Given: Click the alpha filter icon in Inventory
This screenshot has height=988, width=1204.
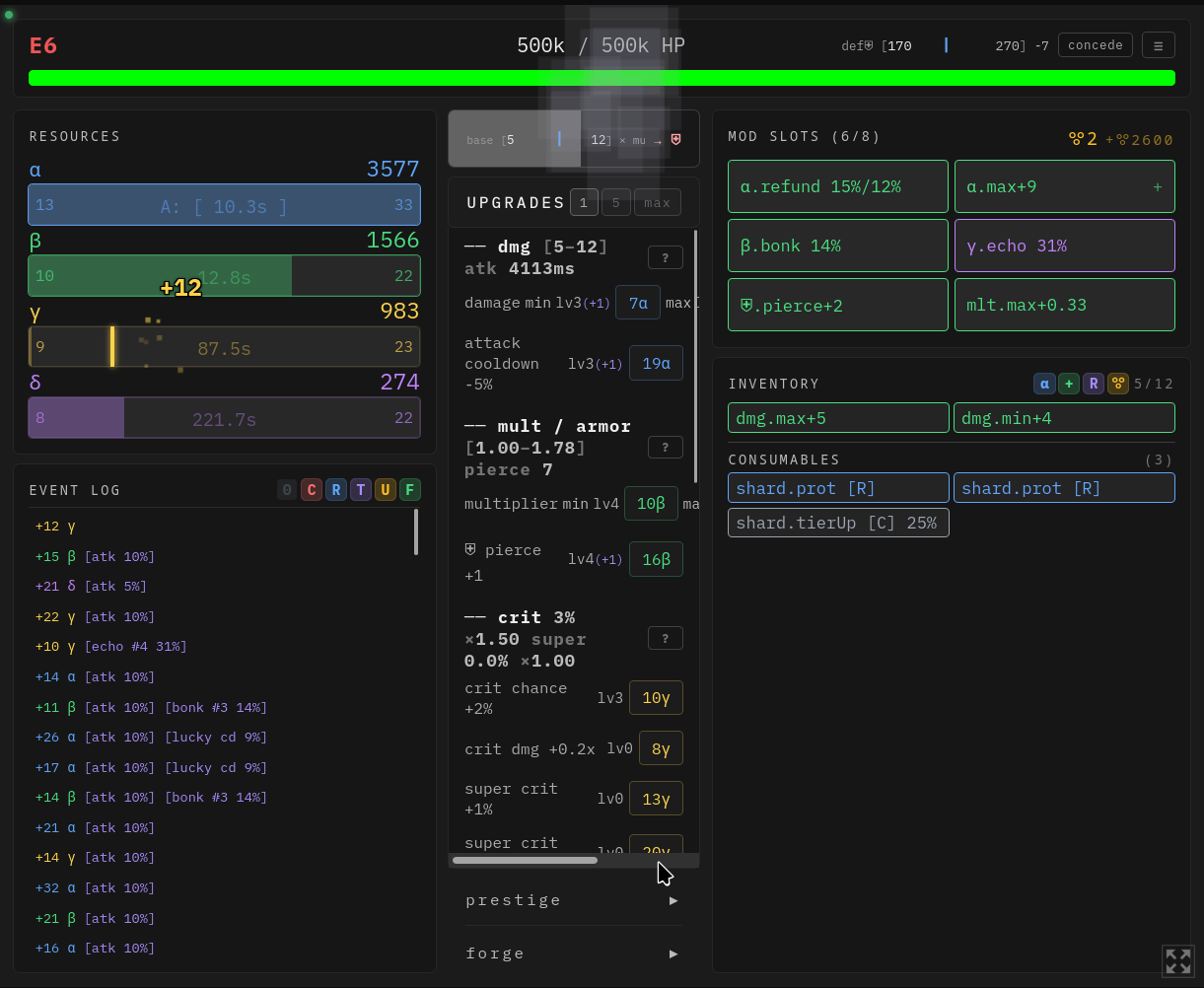Looking at the screenshot, I should (x=1044, y=384).
